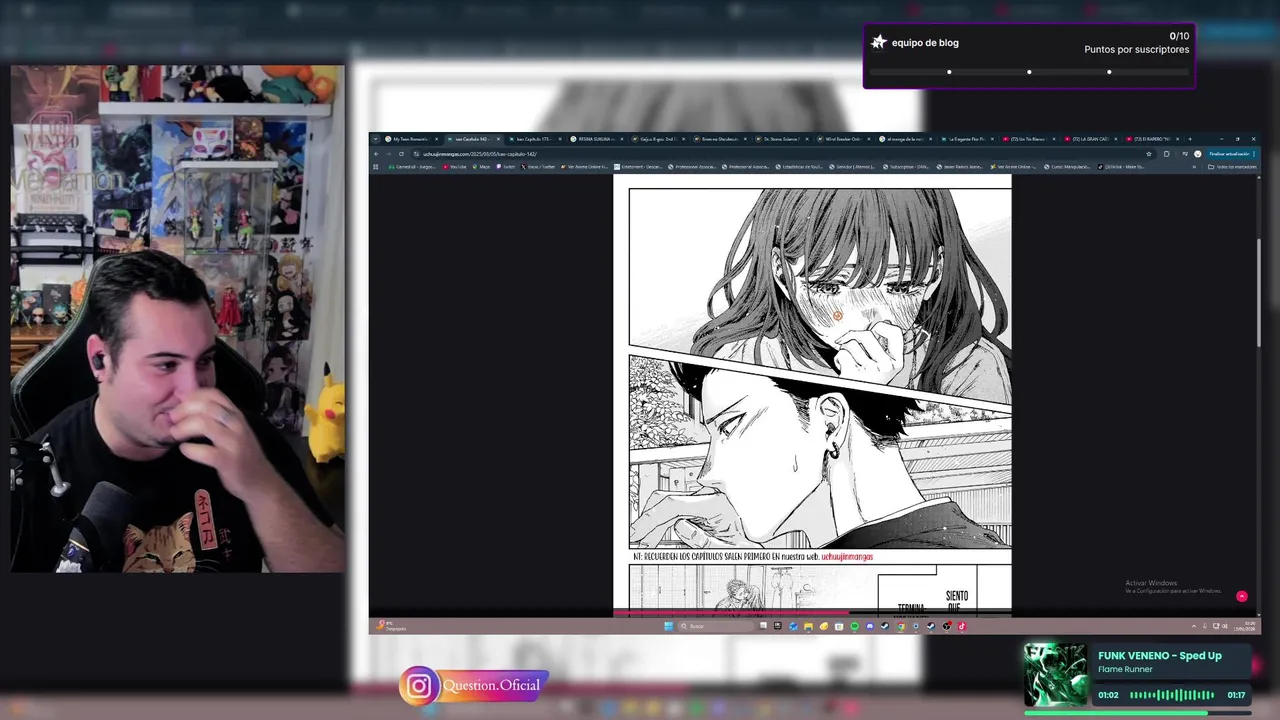Click the browser back arrow

click(x=376, y=154)
